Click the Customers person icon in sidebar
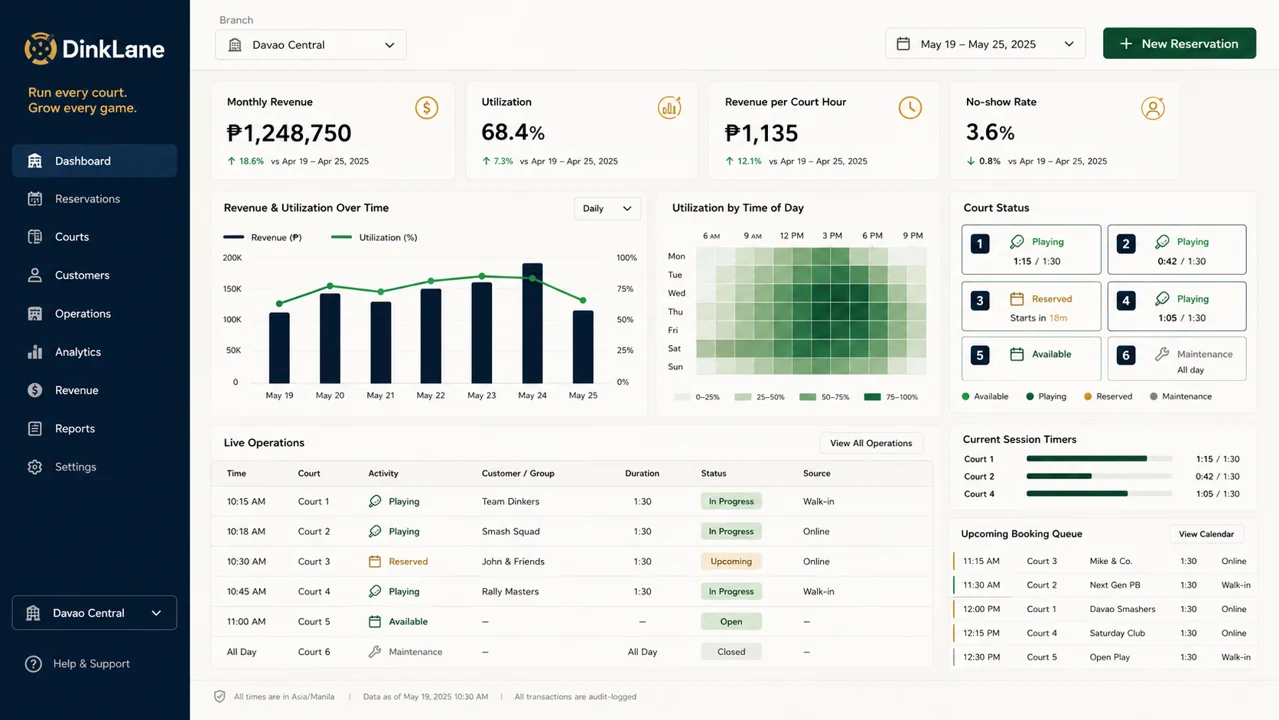Viewport: 1279px width, 720px height. click(x=35, y=275)
